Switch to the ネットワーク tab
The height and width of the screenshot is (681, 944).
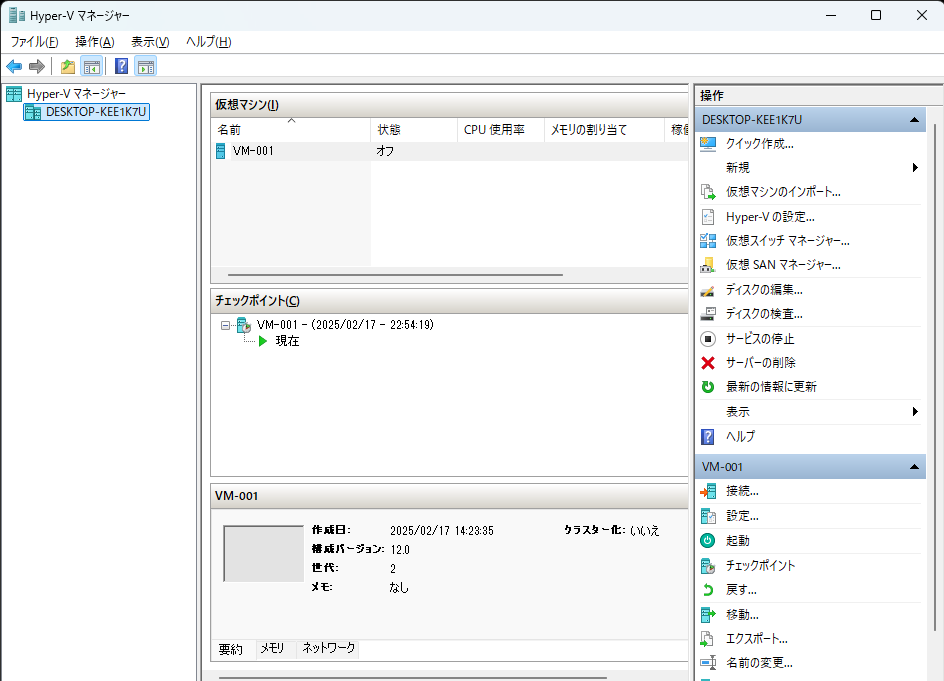[x=328, y=648]
